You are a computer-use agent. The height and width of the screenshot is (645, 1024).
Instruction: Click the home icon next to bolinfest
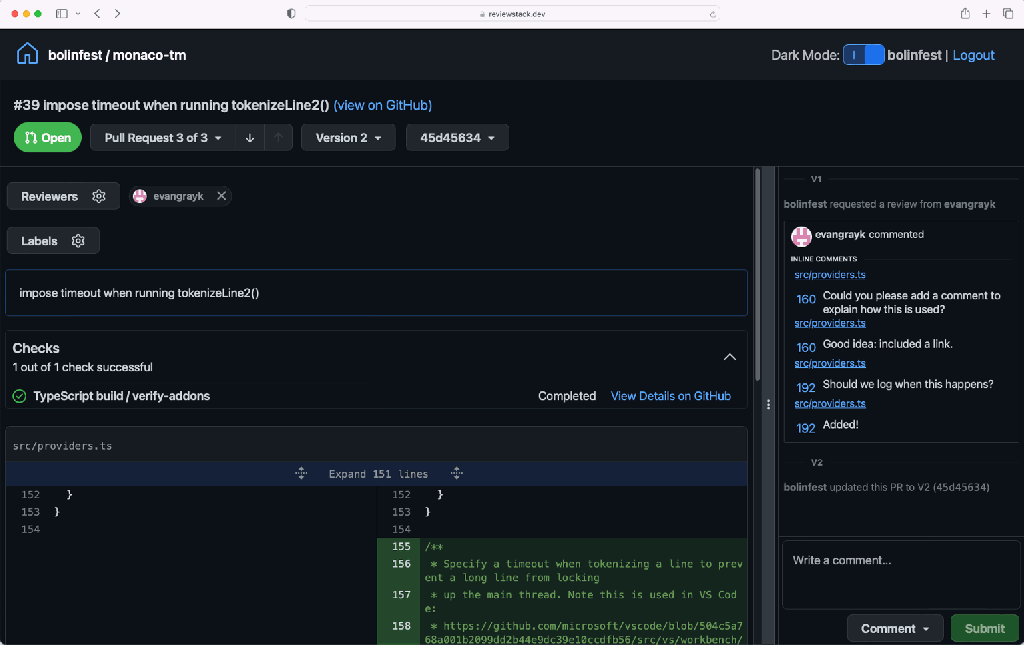point(27,54)
